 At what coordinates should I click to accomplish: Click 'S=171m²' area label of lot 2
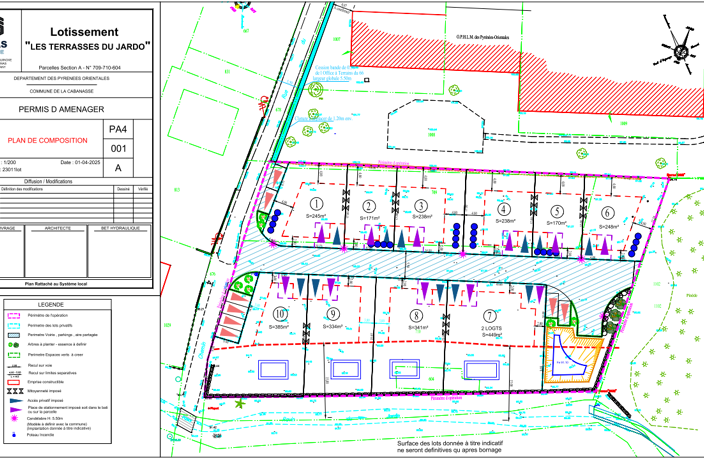click(370, 218)
